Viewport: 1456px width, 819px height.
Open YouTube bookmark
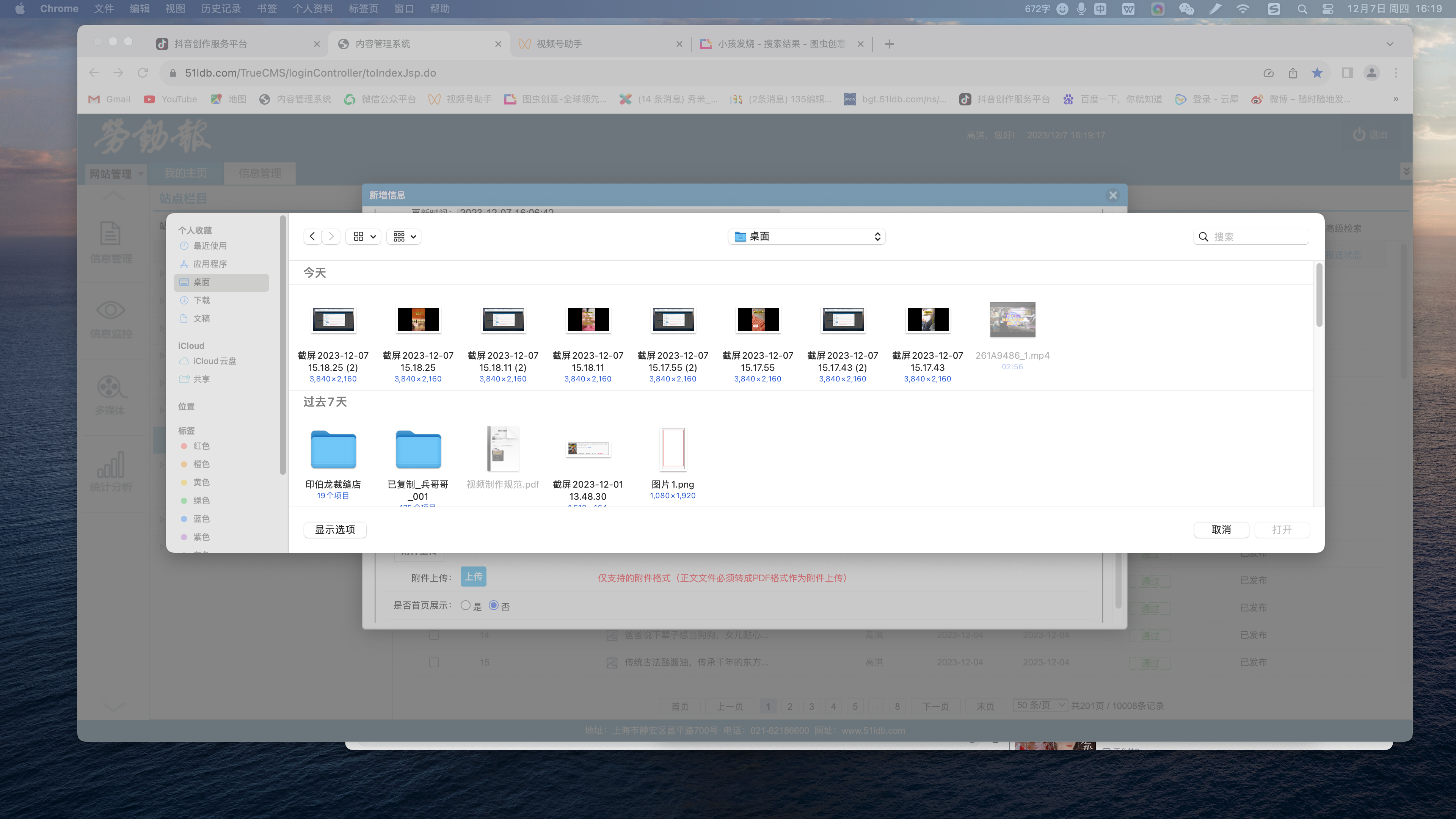pos(171,99)
